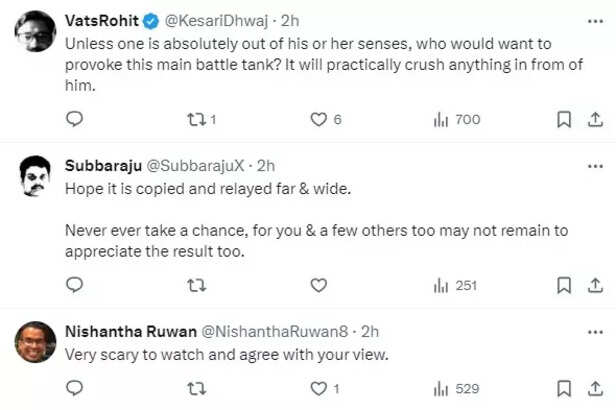Share VatsRohit's tweet
The width and height of the screenshot is (616, 410).
click(594, 119)
